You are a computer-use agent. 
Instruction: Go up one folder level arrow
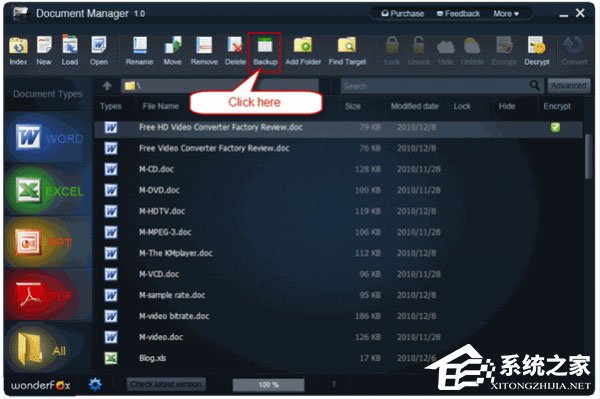[x=107, y=86]
